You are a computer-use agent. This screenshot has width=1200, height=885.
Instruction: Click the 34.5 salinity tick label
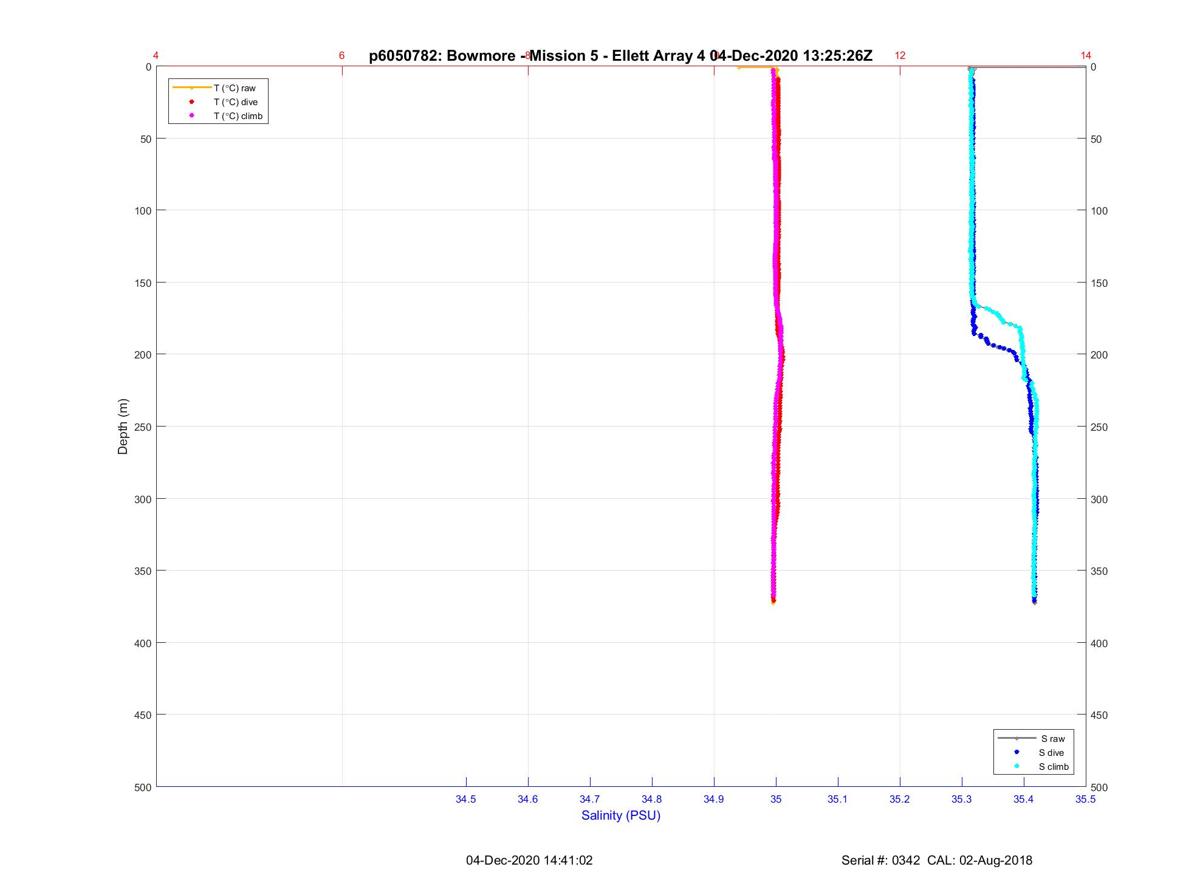tap(466, 799)
